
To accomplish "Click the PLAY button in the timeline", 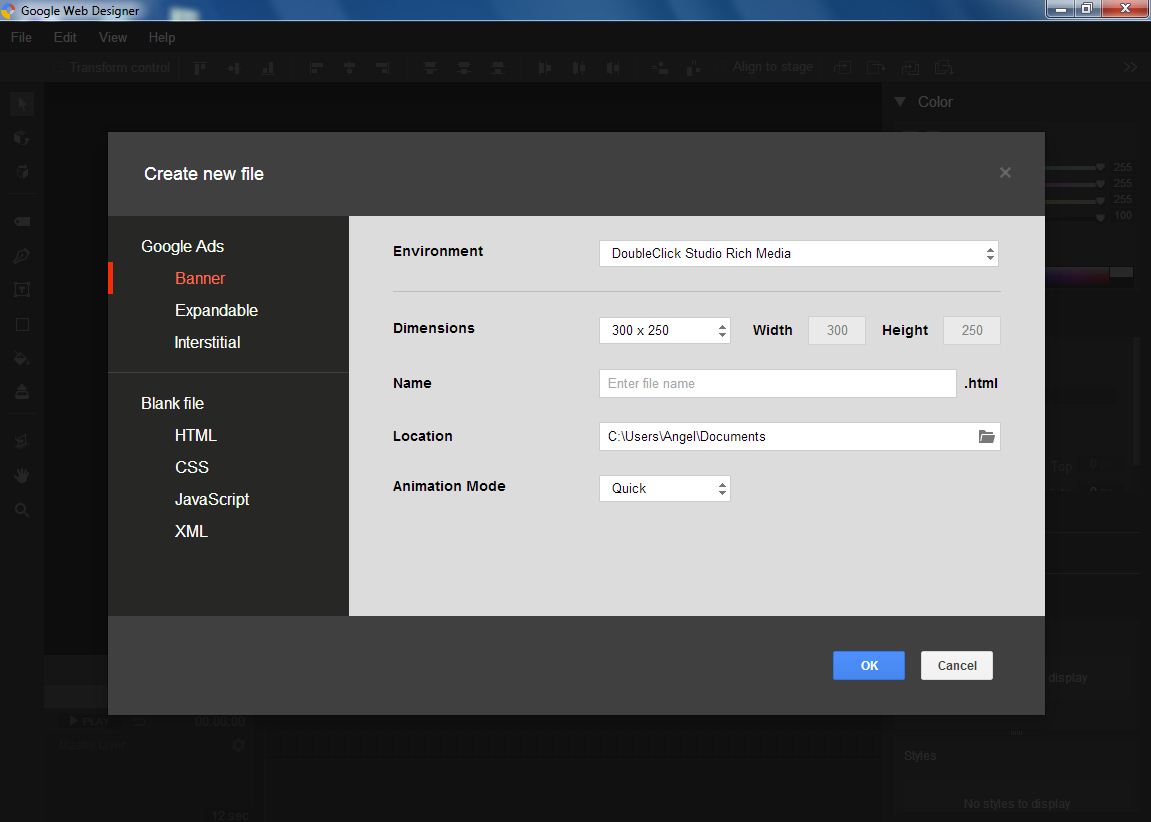I will [89, 721].
